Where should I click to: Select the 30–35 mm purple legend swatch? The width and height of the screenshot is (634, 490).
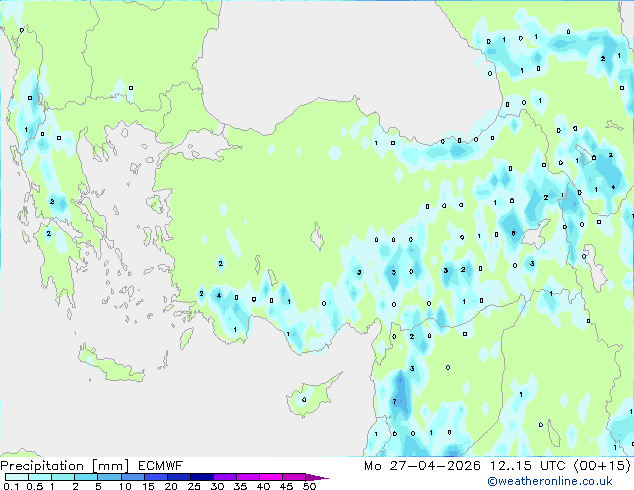click(x=224, y=477)
